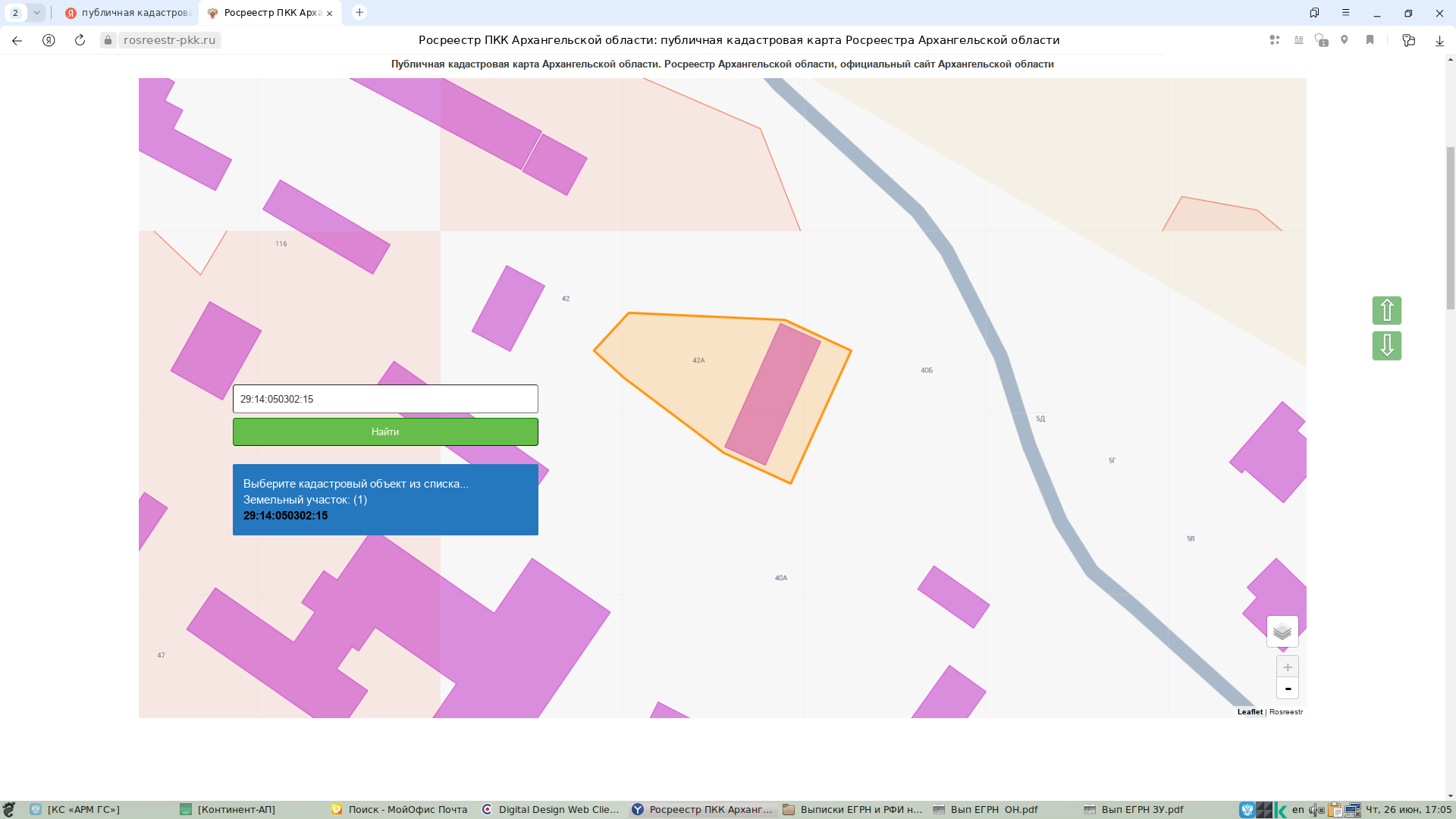Switch to the публичная кадастровая tab
This screenshot has height=819, width=1456.
[128, 13]
